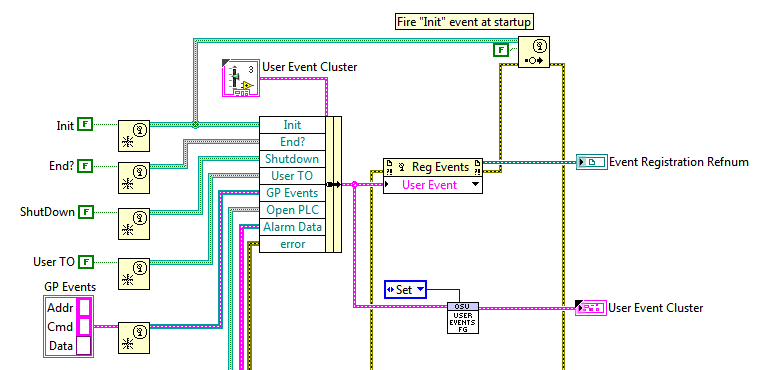Image resolution: width=761 pixels, height=370 pixels.
Task: Toggle the Init false Boolean constant
Action: (85, 125)
